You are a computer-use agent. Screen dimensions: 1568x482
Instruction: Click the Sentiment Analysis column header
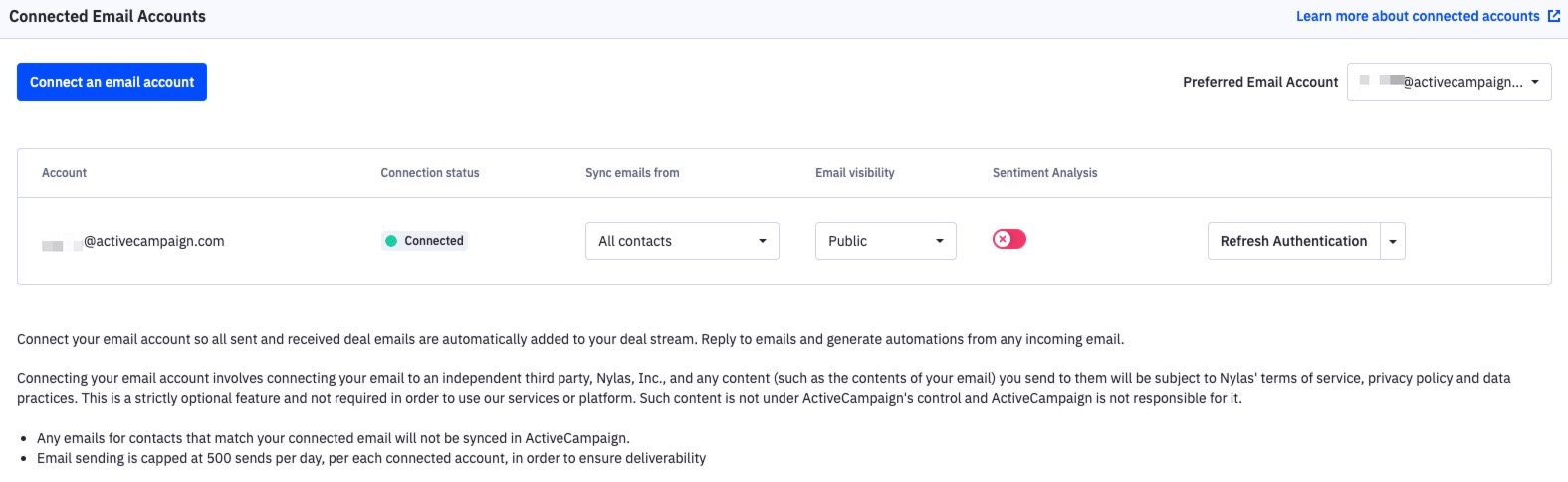pos(1044,173)
